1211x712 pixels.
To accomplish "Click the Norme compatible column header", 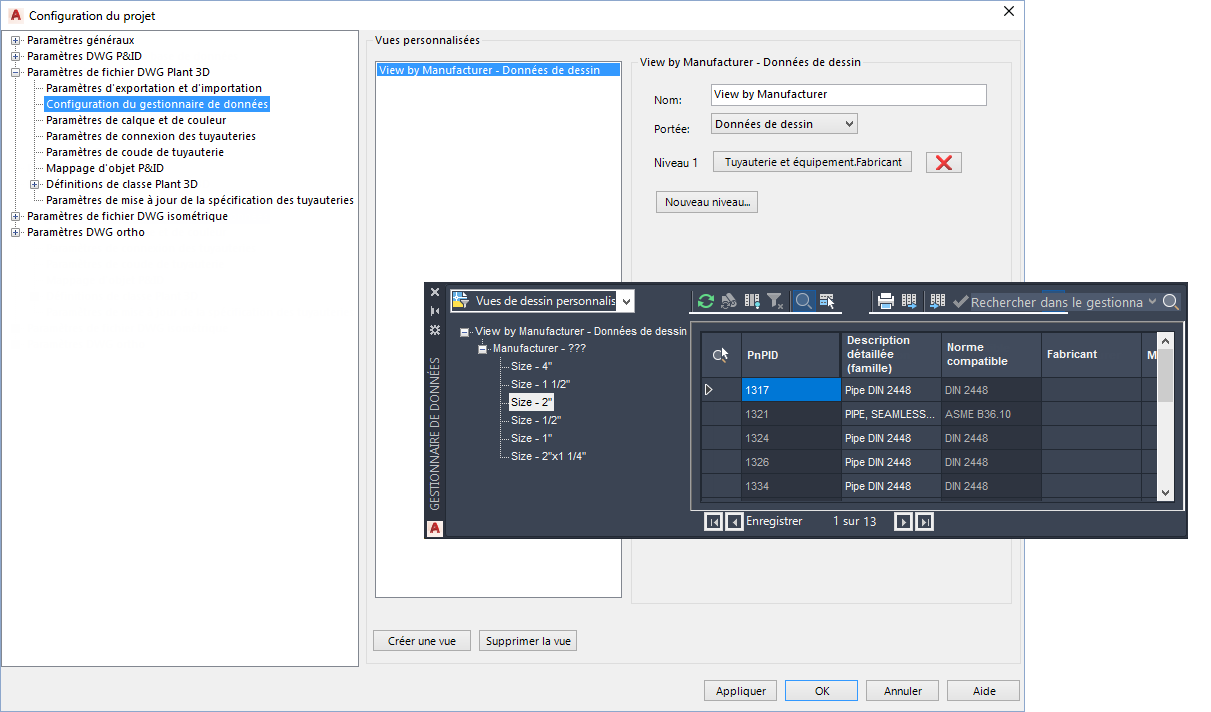I will tap(991, 355).
